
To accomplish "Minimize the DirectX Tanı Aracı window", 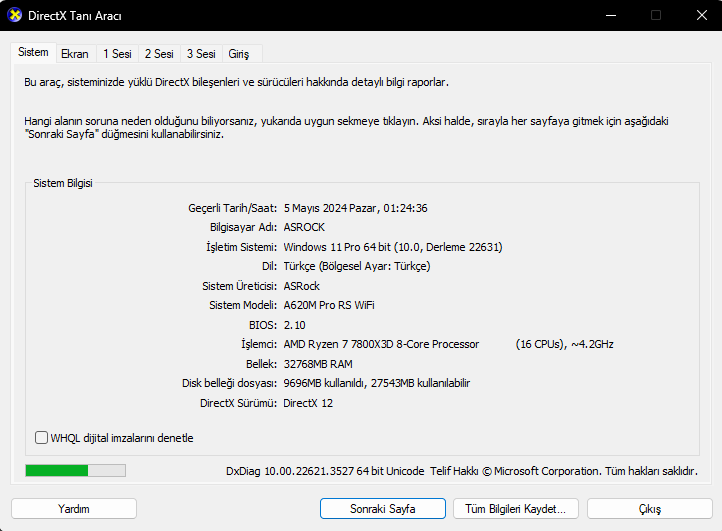I will click(611, 15).
